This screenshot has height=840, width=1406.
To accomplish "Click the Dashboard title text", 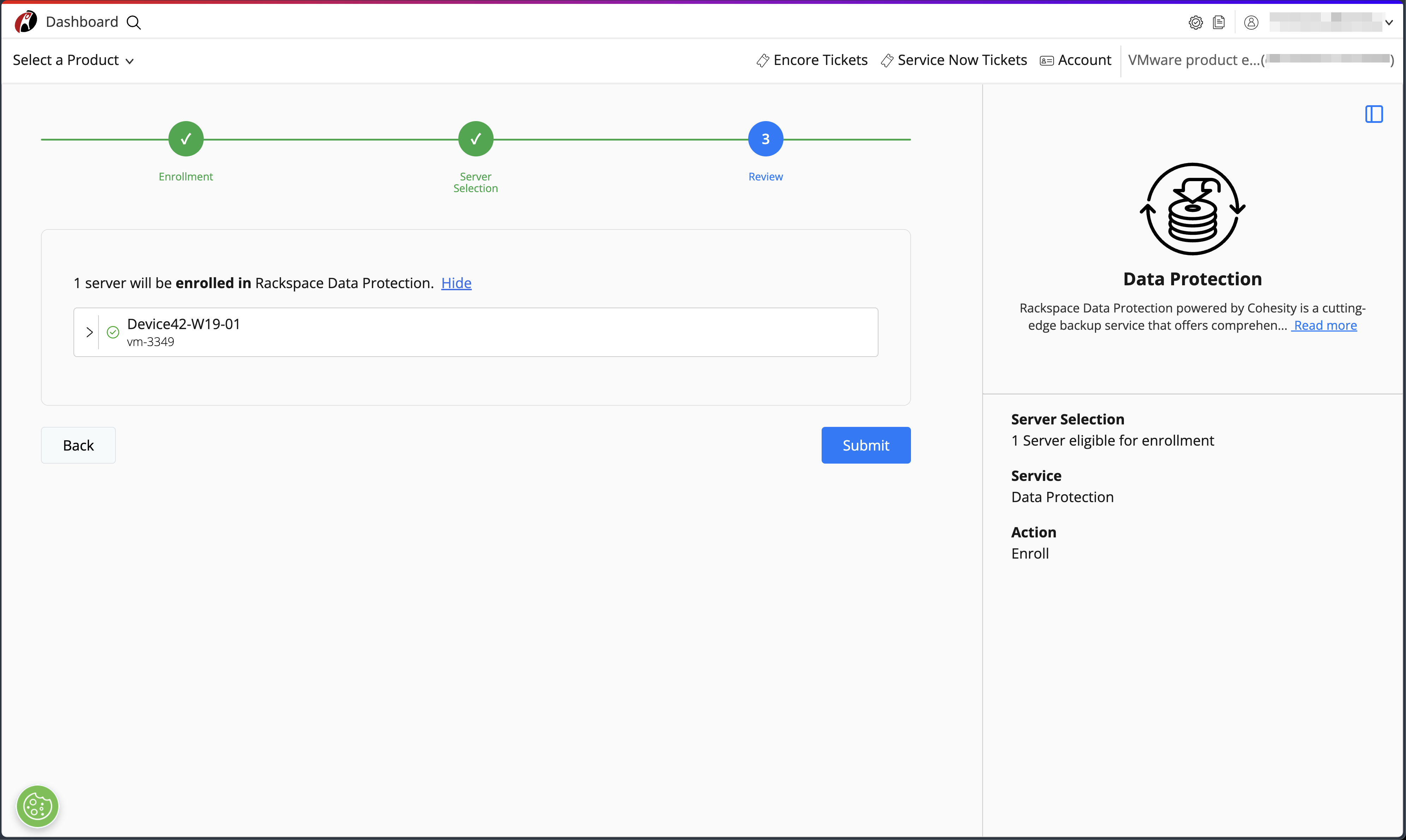I will tap(82, 22).
